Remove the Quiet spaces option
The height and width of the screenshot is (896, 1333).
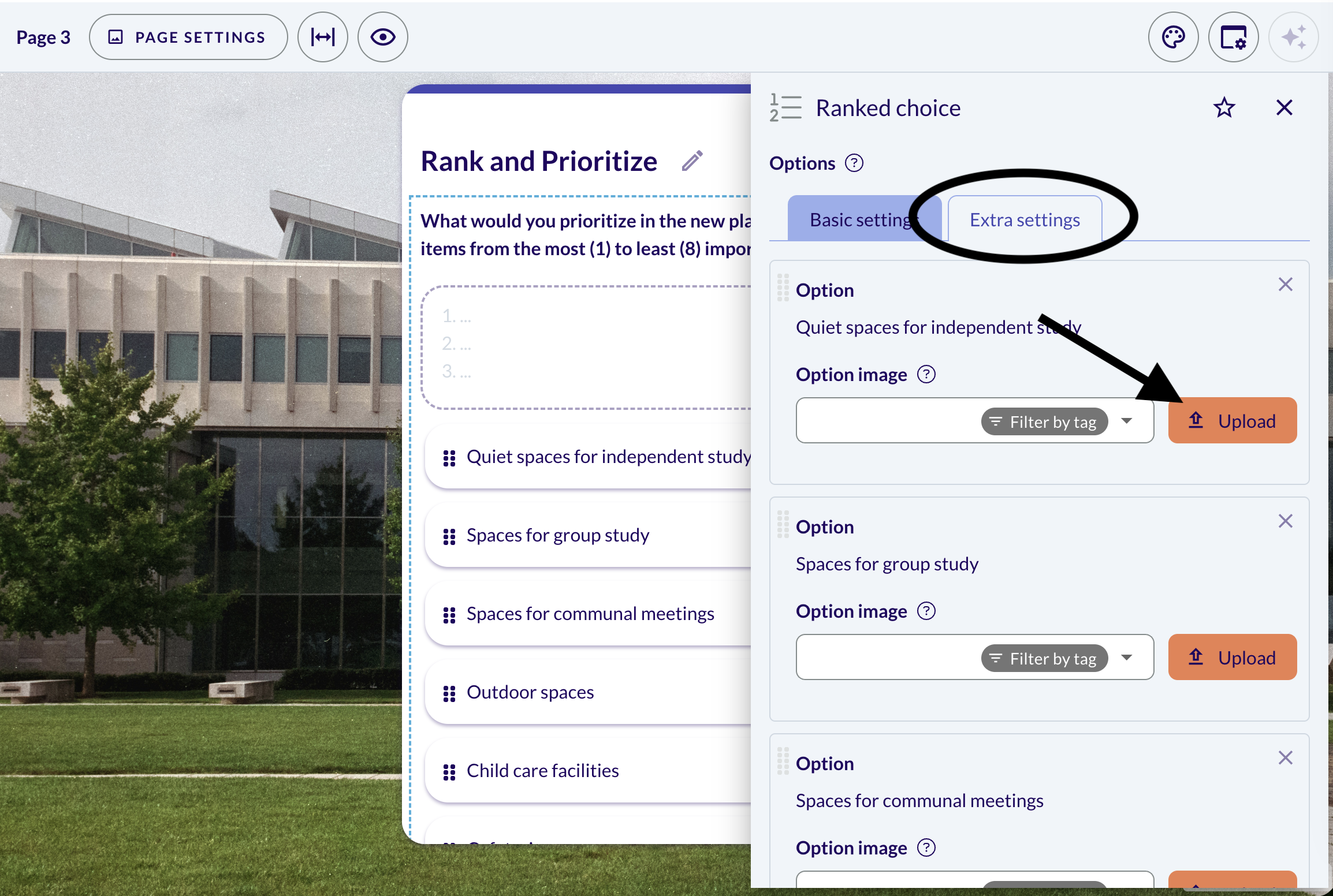[x=1285, y=285]
